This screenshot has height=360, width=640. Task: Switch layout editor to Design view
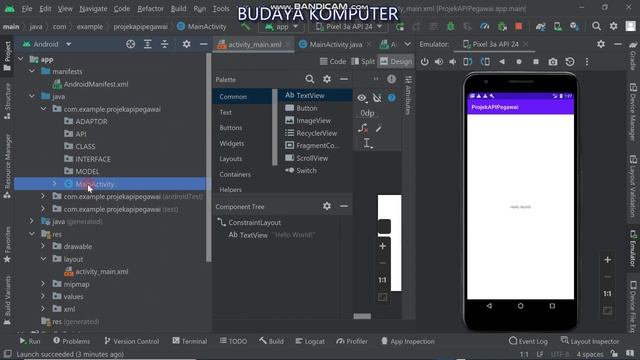click(x=396, y=62)
